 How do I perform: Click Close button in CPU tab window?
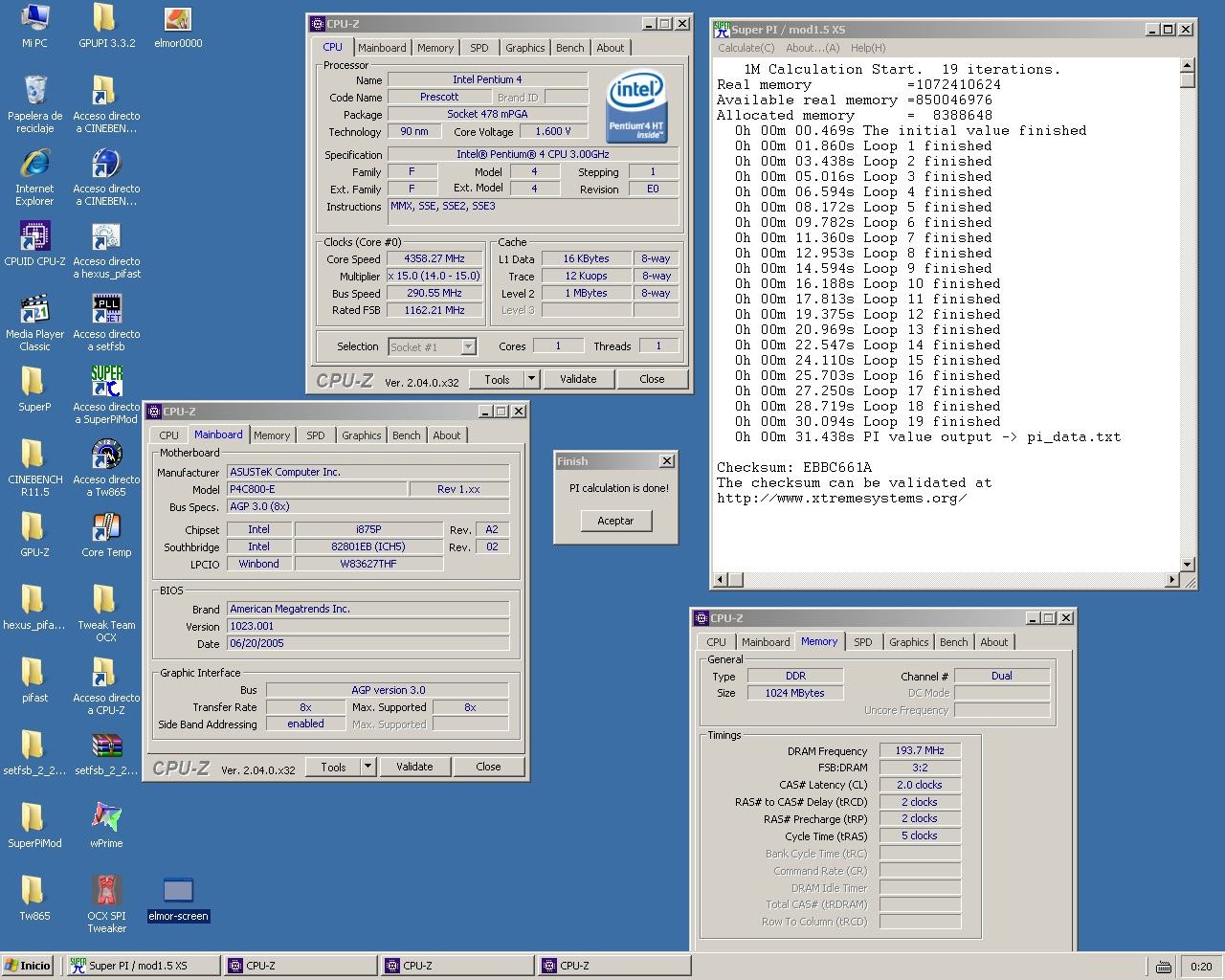point(652,379)
